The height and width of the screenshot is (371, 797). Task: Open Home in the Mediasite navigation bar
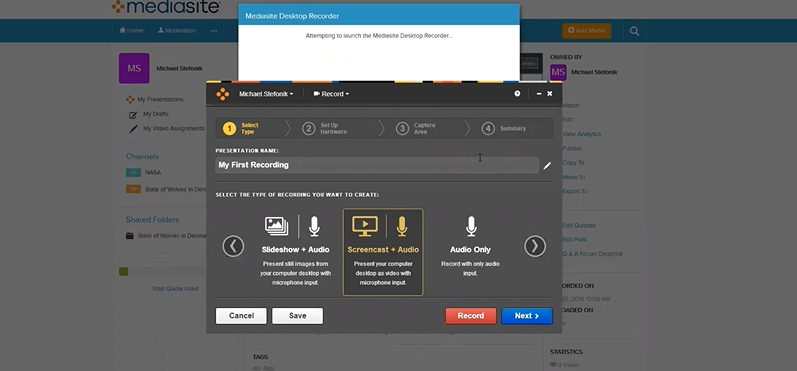click(131, 30)
